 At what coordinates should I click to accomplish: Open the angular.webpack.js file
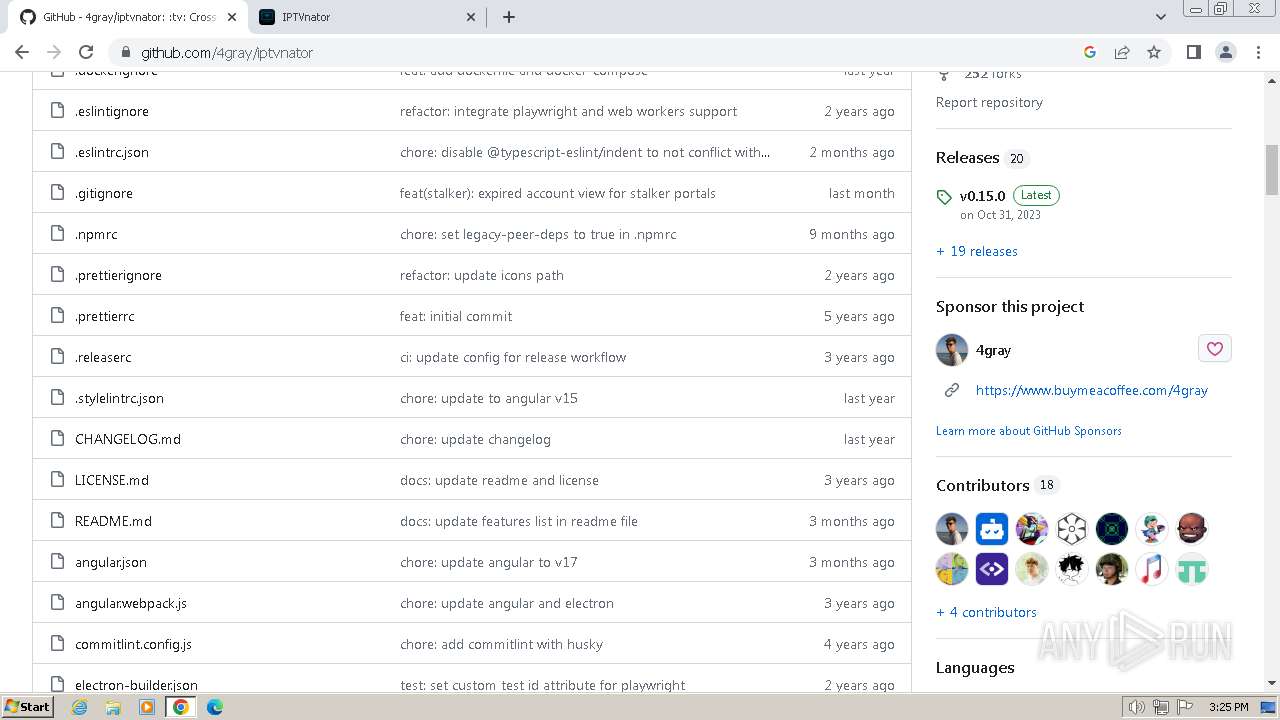pos(131,603)
